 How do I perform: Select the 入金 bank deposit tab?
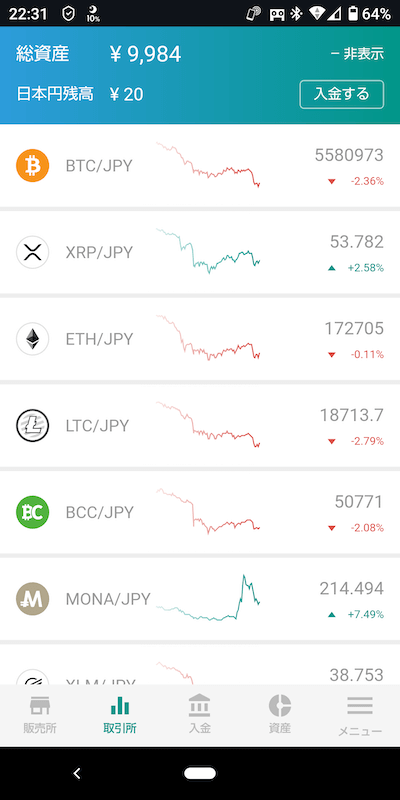click(x=199, y=715)
